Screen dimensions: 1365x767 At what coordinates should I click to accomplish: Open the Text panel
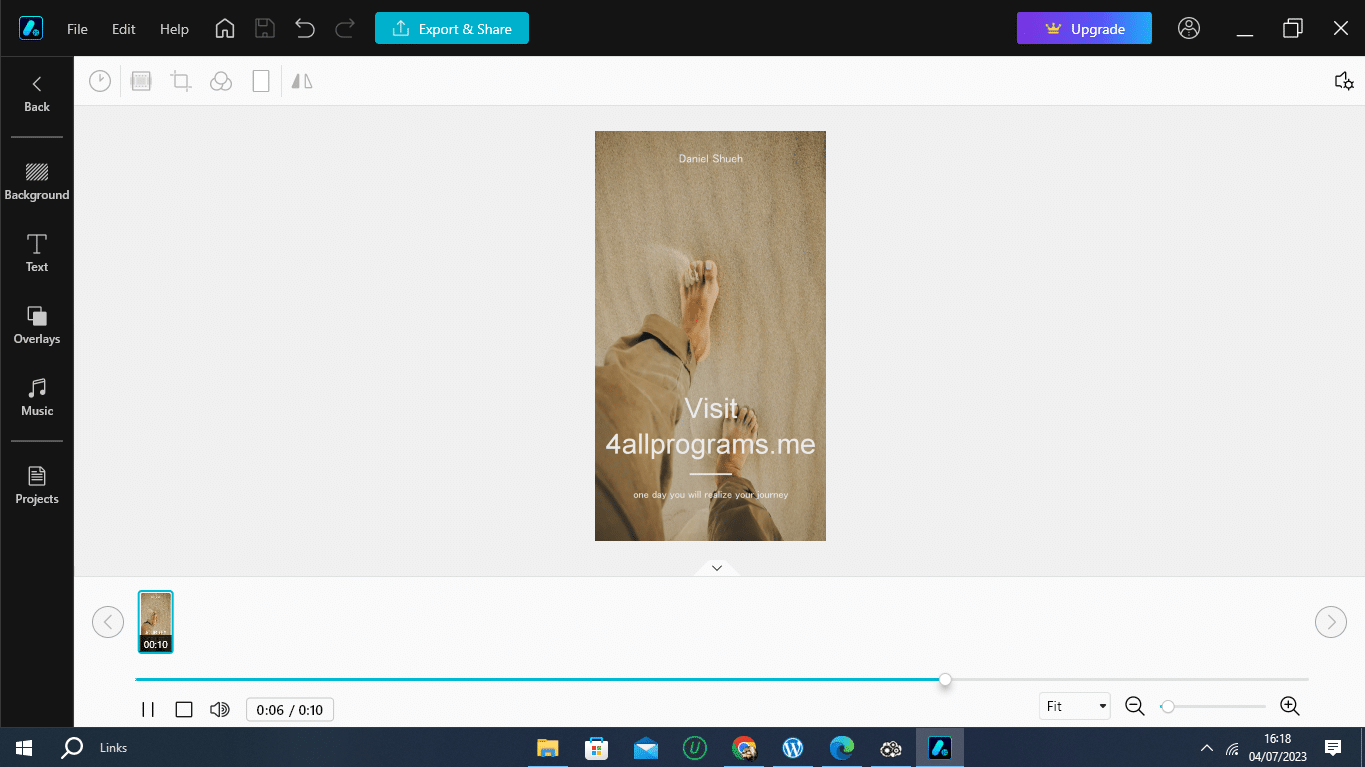pos(37,253)
